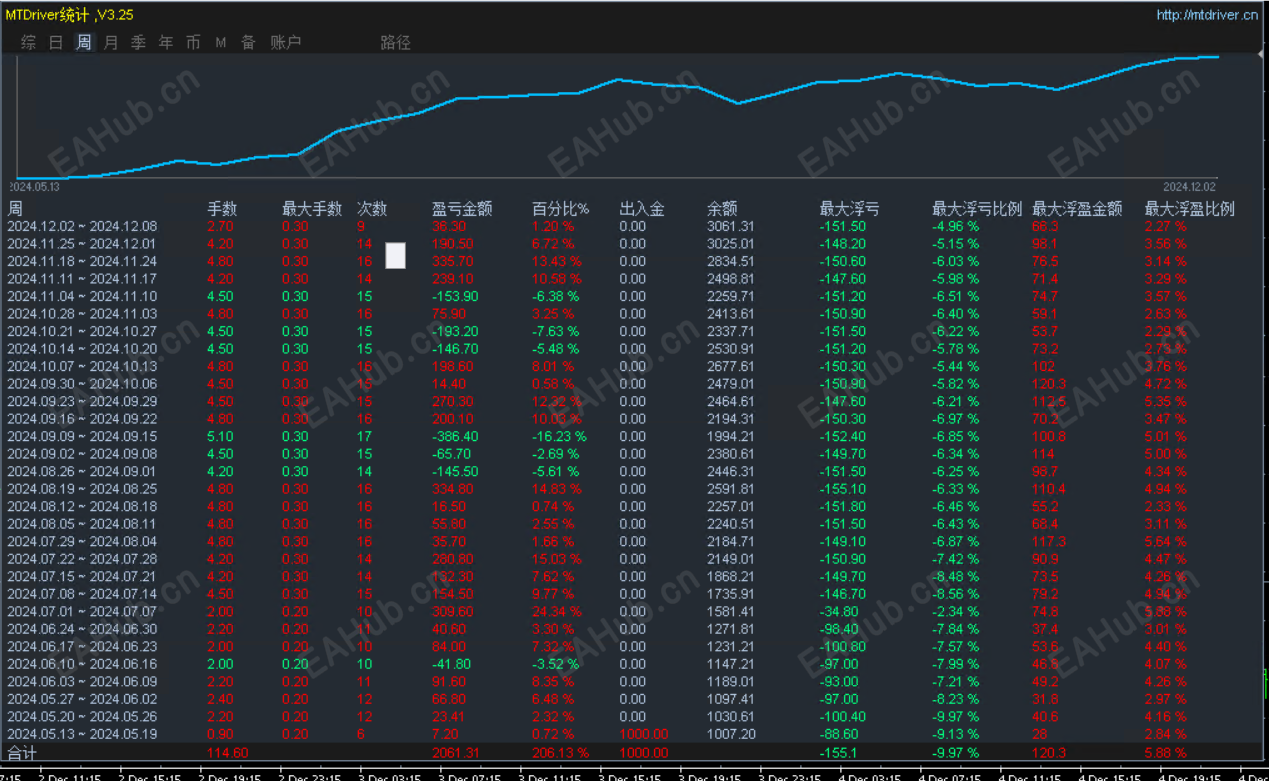The height and width of the screenshot is (781, 1269).
Task: Switch to the 综 summary tab
Action: pyautogui.click(x=29, y=42)
